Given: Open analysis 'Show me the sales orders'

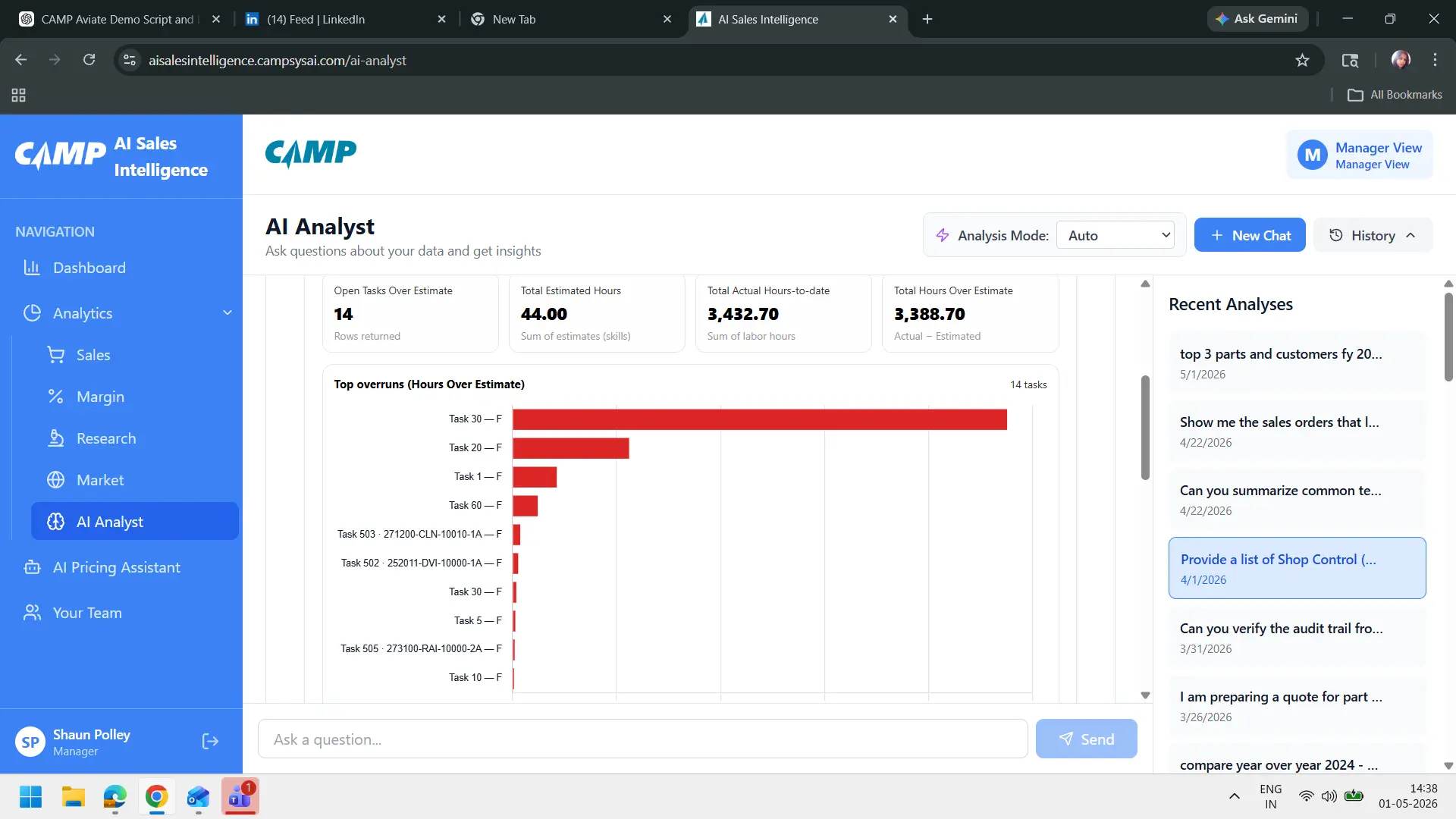Looking at the screenshot, I should point(1297,431).
